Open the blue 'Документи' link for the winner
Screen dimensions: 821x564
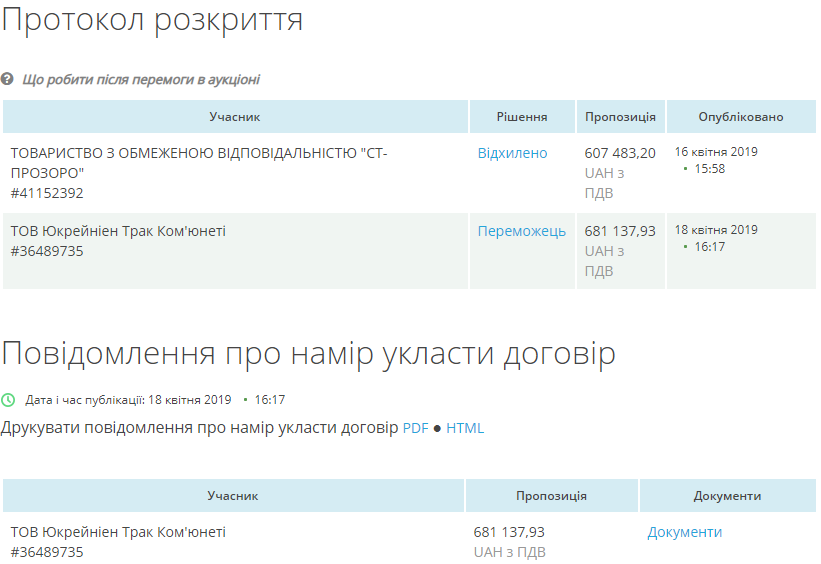684,532
